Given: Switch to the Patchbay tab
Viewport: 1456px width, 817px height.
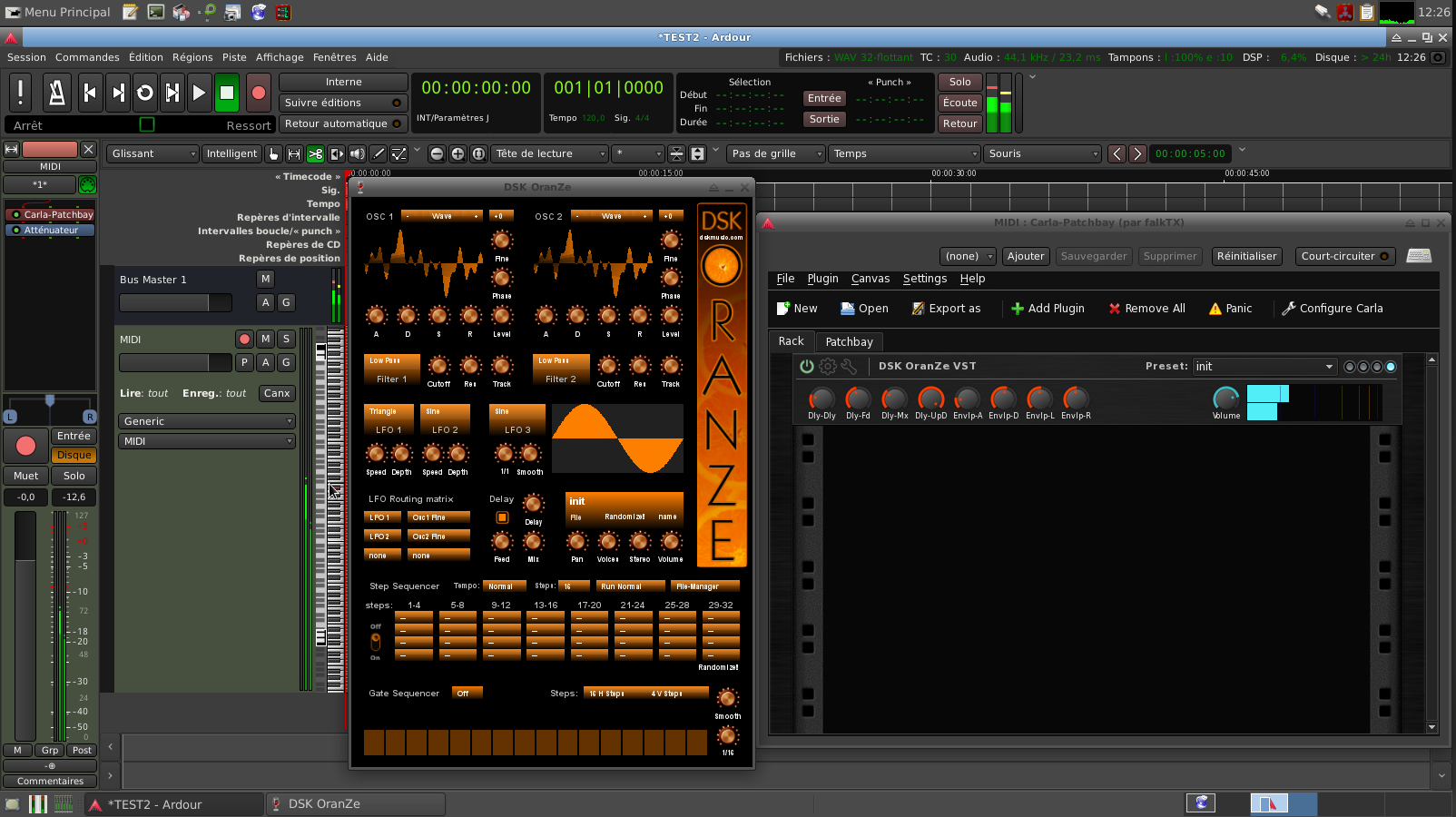Looking at the screenshot, I should (849, 342).
